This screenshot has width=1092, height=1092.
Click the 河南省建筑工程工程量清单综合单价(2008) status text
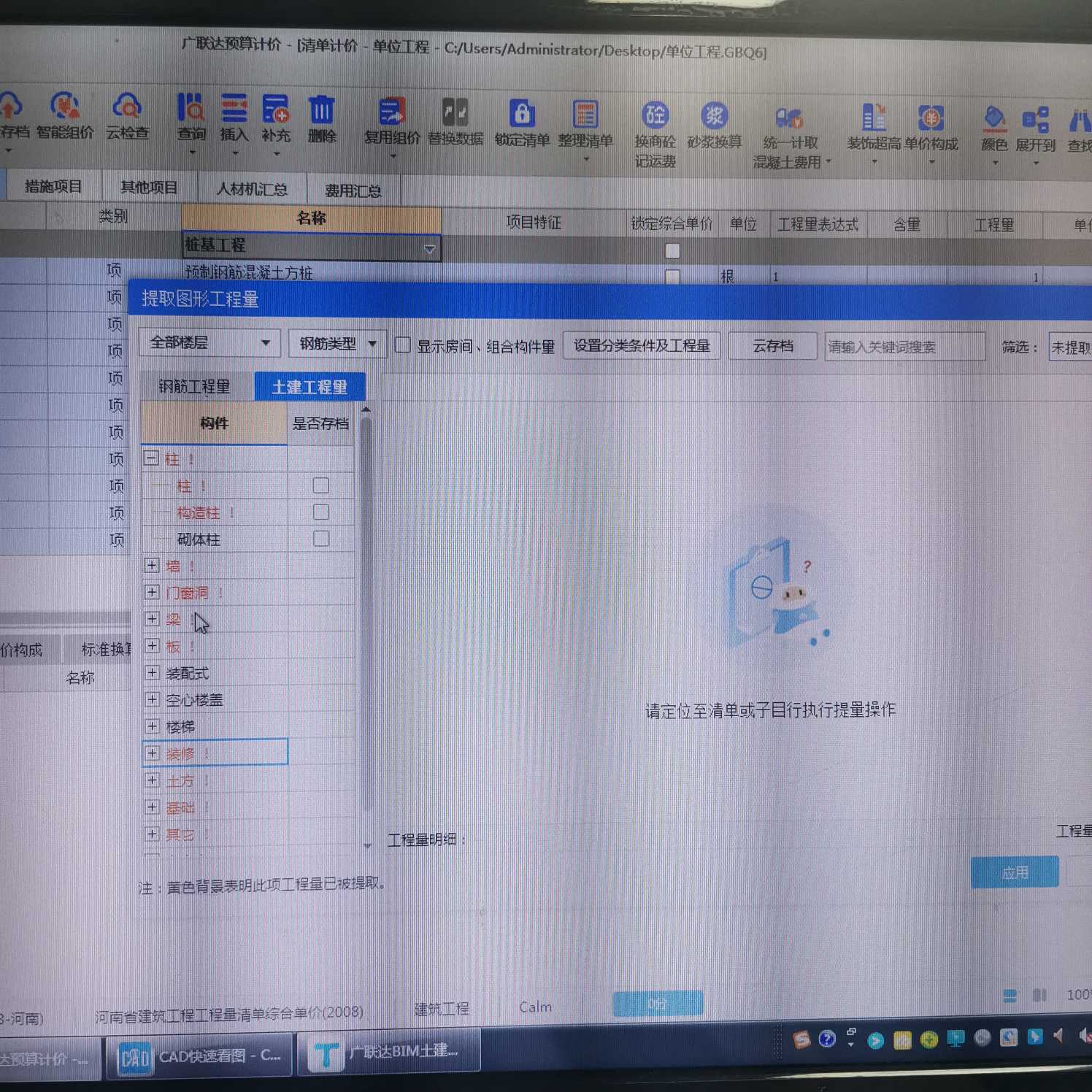tap(228, 1013)
